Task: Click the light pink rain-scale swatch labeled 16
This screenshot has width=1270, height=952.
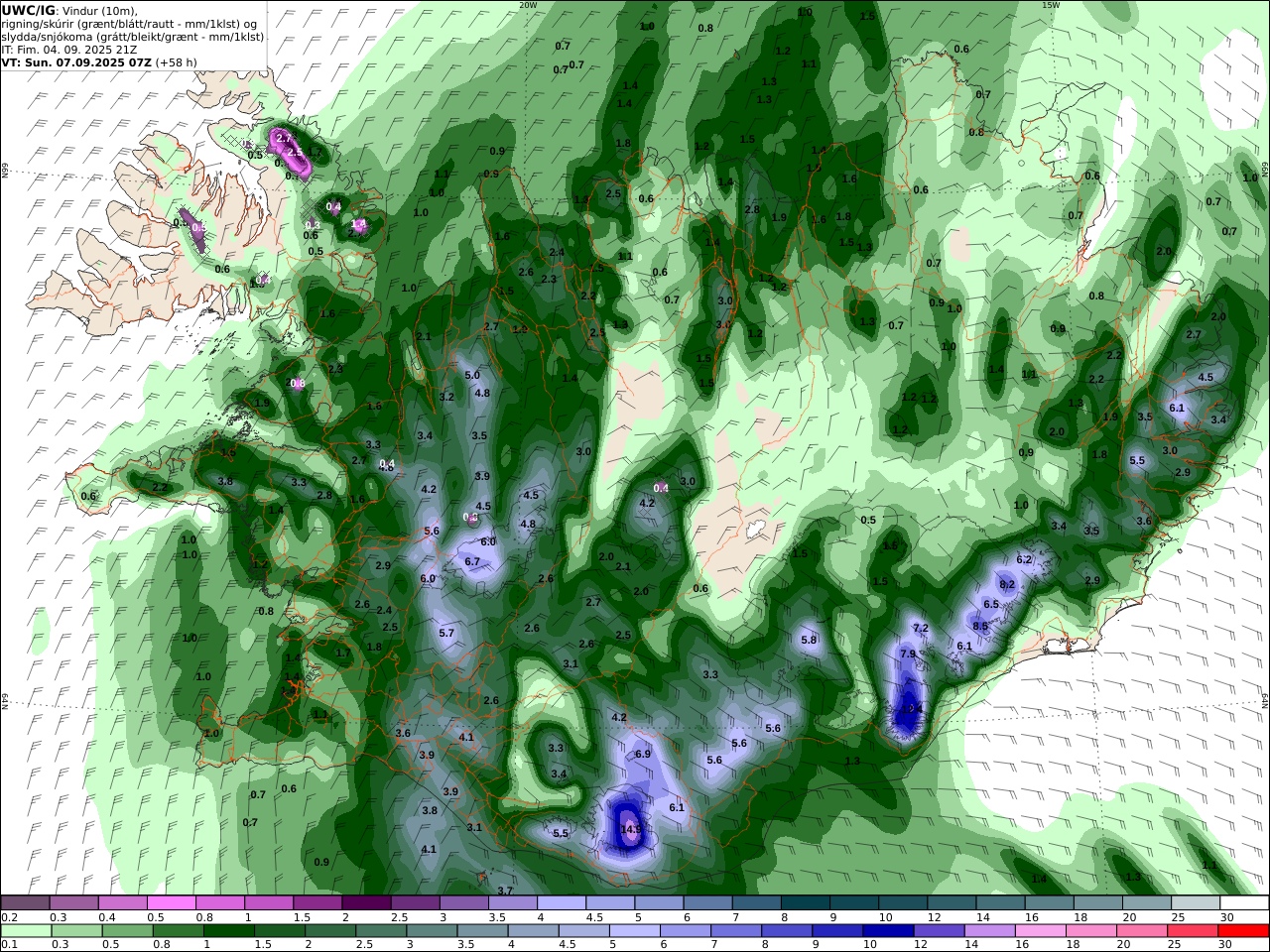Action: tap(1040, 931)
